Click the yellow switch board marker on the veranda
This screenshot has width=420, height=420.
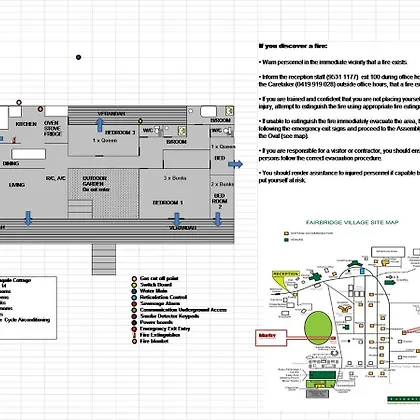140,120
